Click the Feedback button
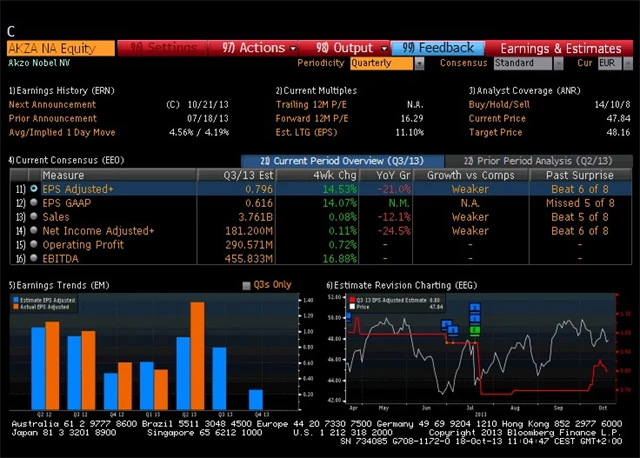The width and height of the screenshot is (640, 458). pyautogui.click(x=438, y=48)
